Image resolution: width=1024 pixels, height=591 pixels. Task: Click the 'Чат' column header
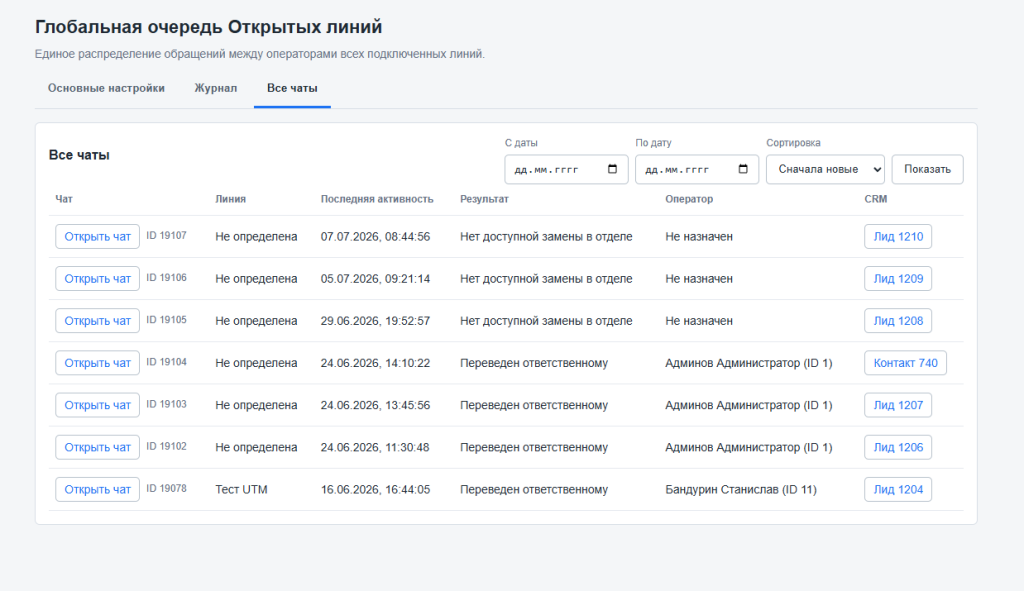coord(64,199)
